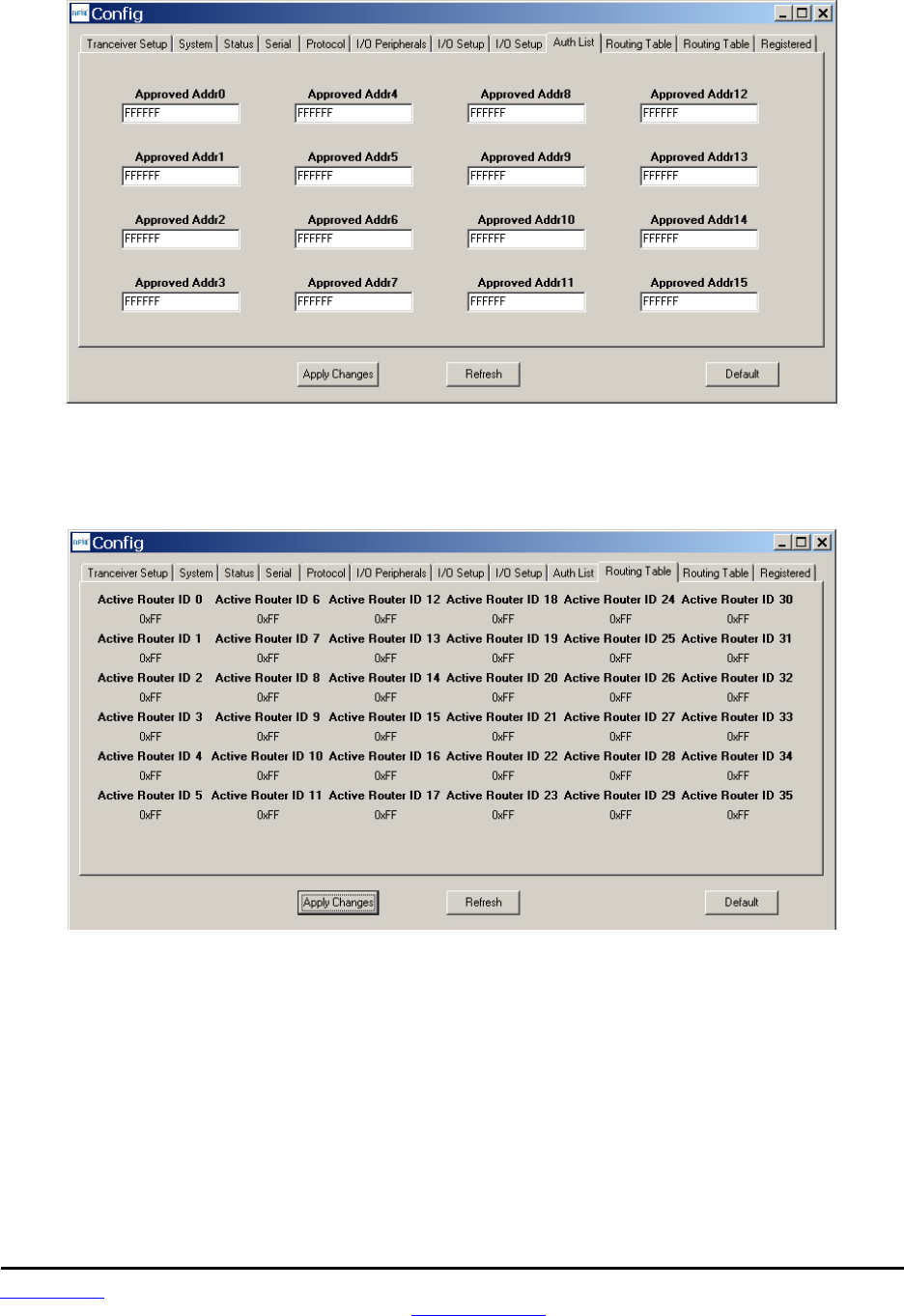
Task: Activate the Approved Addr12 text field
Action: pos(699,114)
